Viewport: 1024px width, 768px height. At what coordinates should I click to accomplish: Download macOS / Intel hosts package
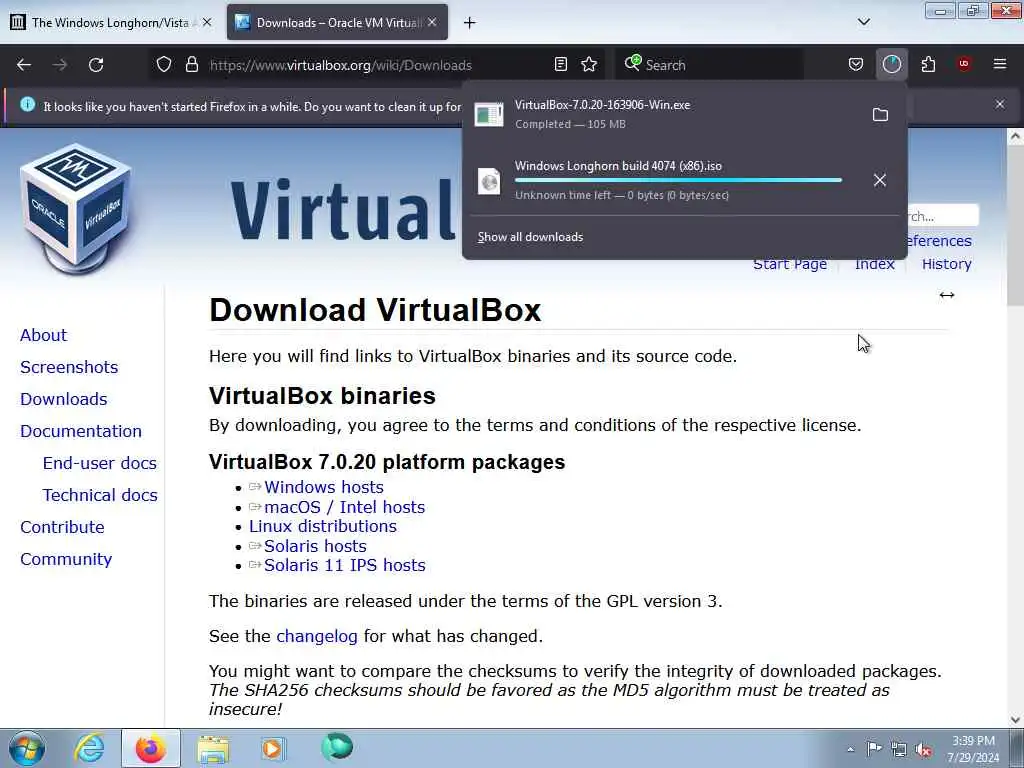pos(344,507)
